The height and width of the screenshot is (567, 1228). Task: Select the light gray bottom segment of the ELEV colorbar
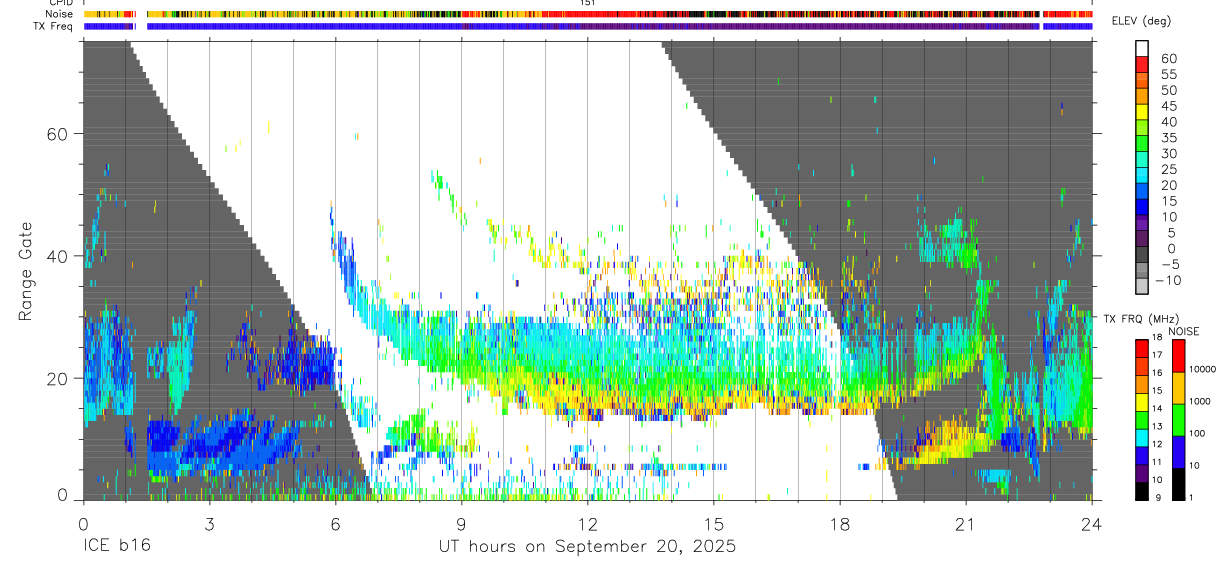click(x=1143, y=285)
